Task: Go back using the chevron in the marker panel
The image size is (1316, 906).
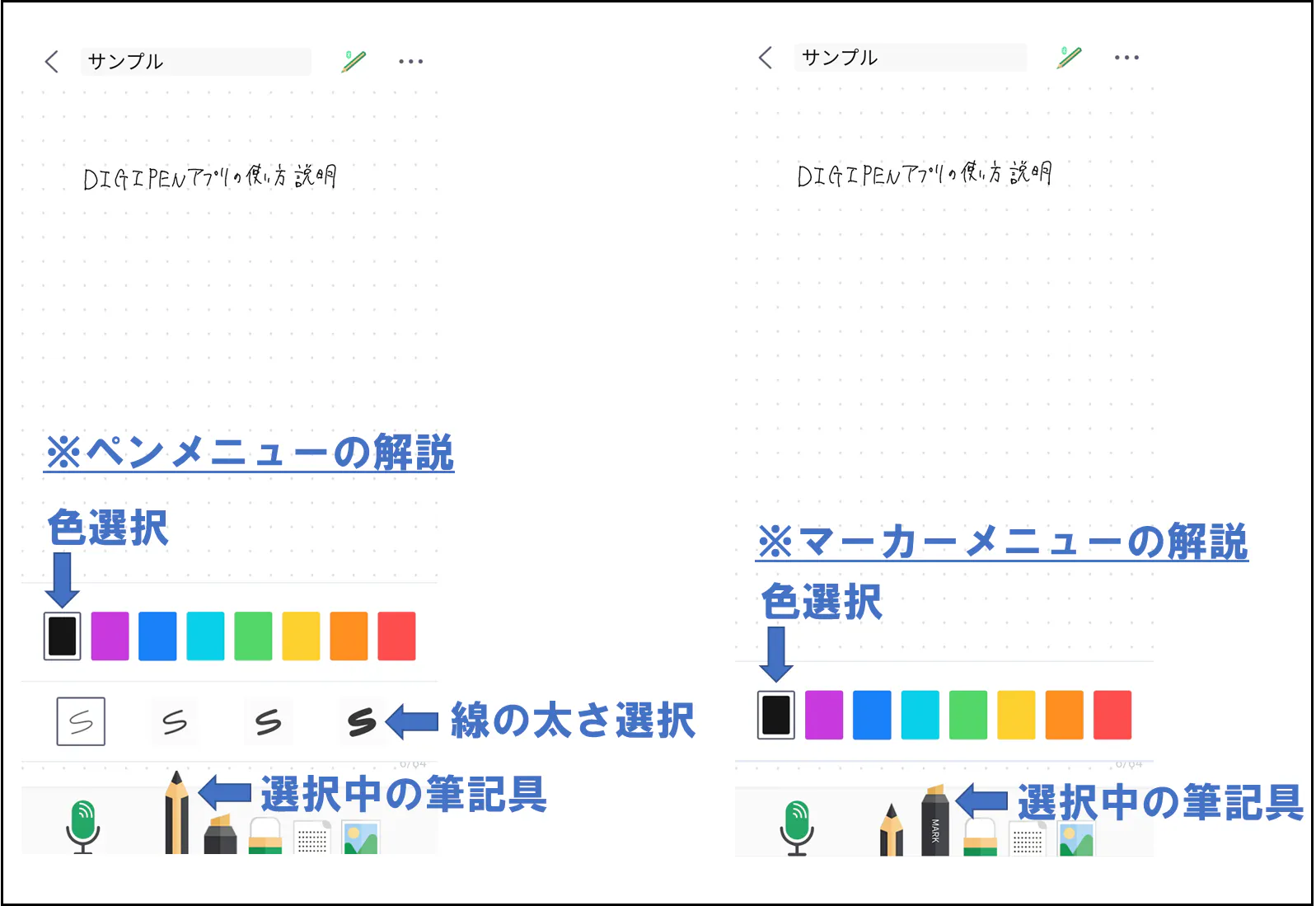Action: pyautogui.click(x=766, y=58)
